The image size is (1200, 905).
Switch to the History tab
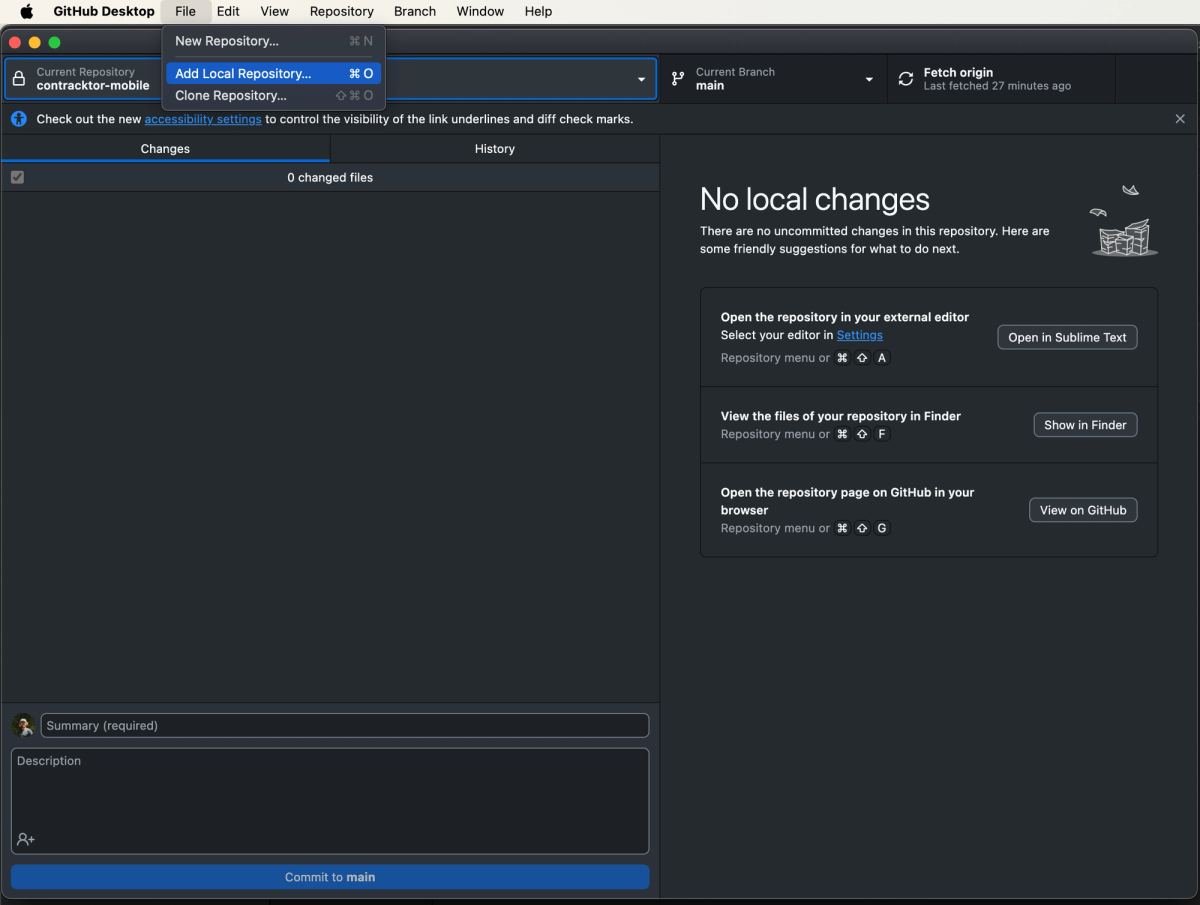tap(494, 148)
